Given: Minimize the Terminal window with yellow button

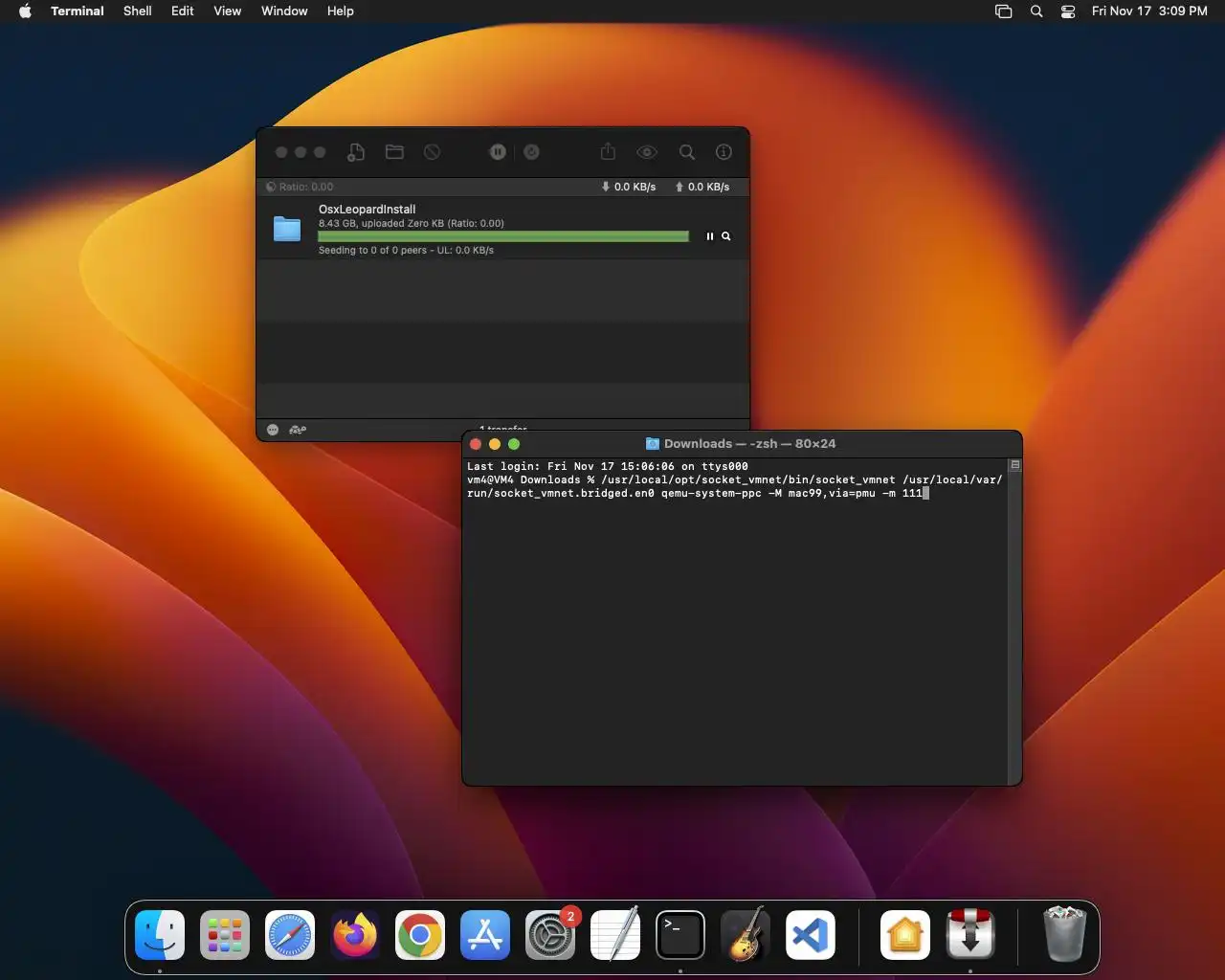Looking at the screenshot, I should pyautogui.click(x=495, y=444).
